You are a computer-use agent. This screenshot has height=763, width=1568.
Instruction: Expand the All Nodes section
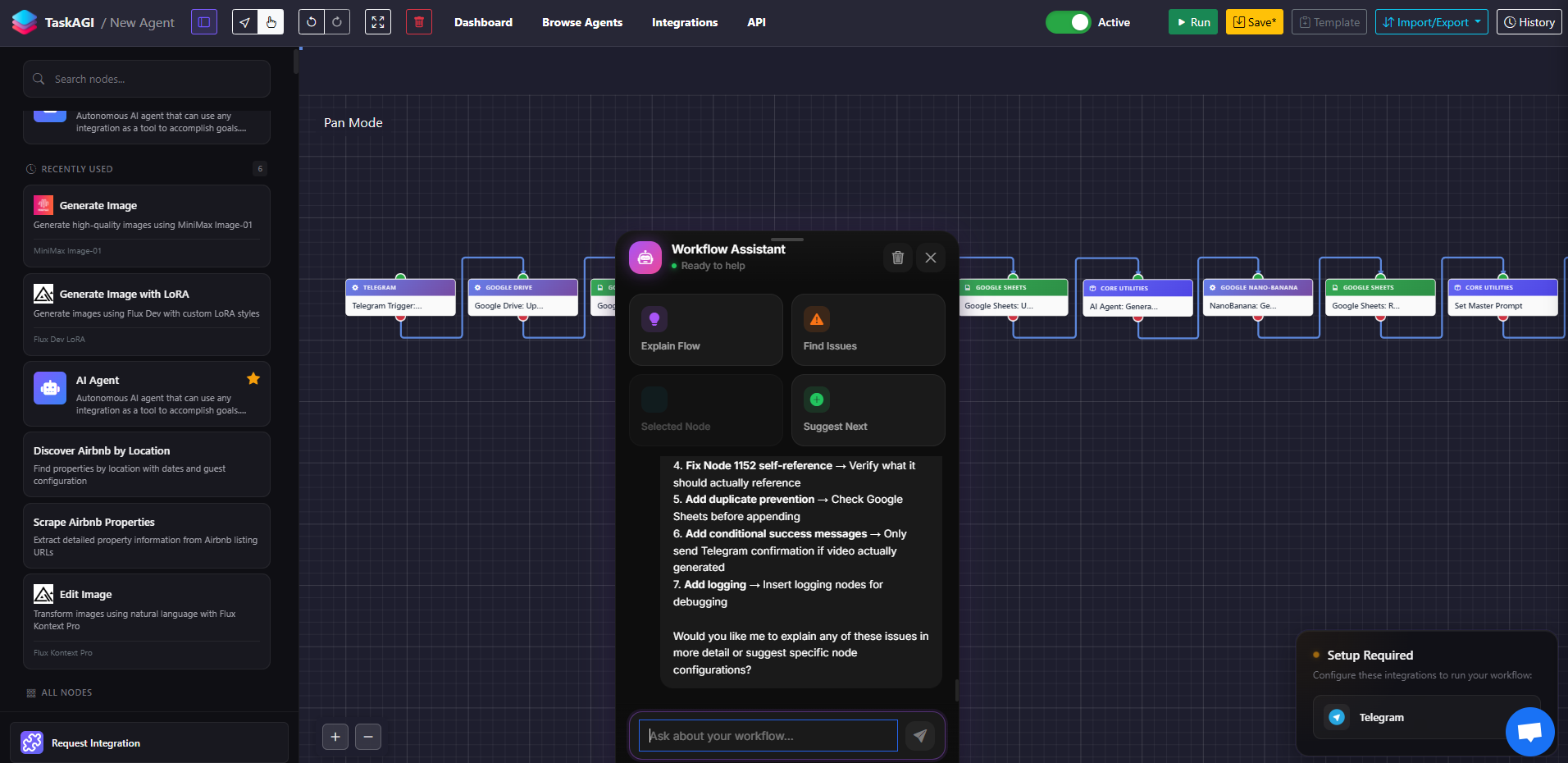(66, 692)
